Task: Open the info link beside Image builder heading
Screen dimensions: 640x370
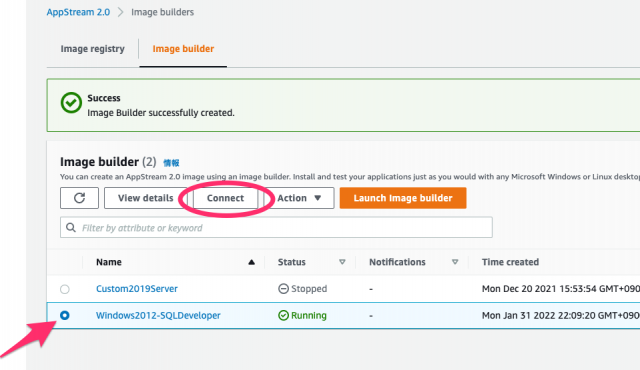Action: [171, 163]
